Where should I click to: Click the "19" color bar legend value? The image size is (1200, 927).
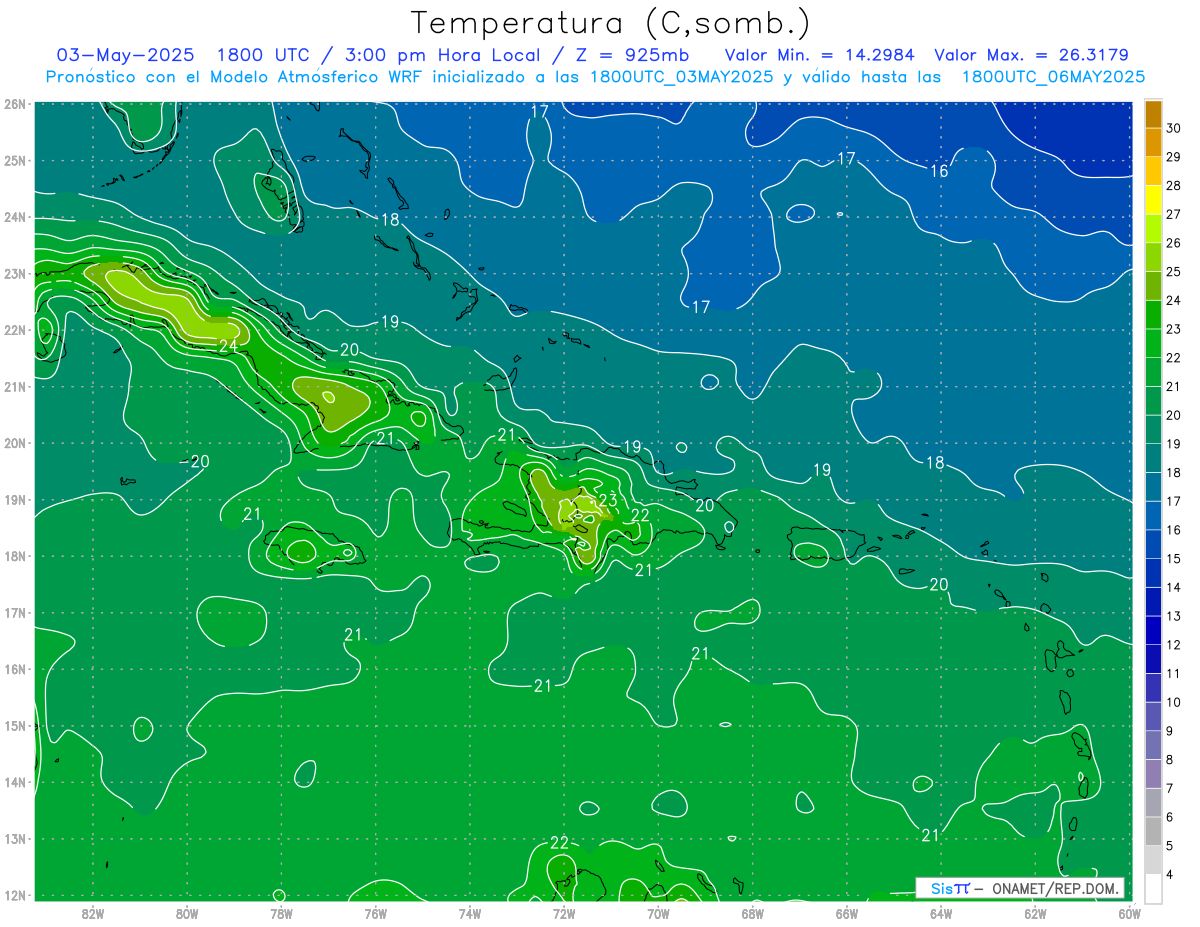point(1173,443)
